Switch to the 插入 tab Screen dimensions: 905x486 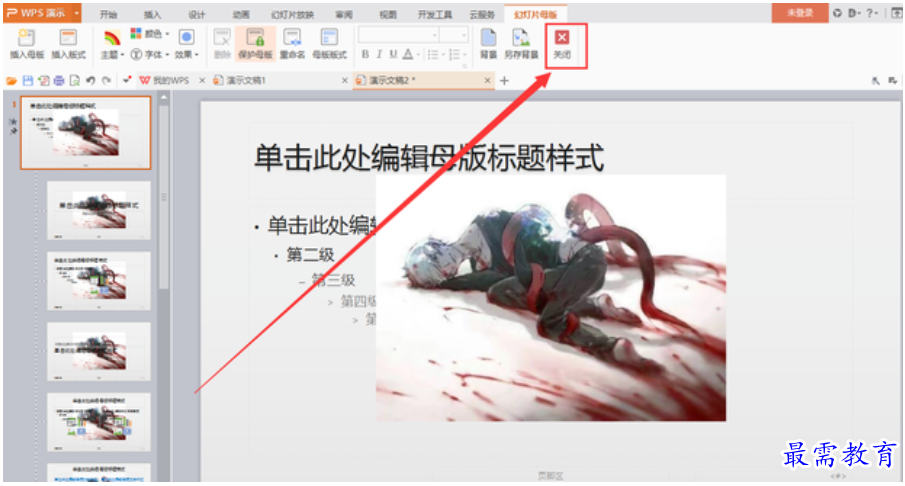(x=152, y=14)
